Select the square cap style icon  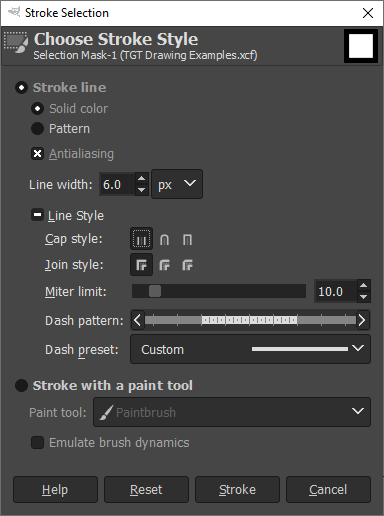pyautogui.click(x=187, y=239)
